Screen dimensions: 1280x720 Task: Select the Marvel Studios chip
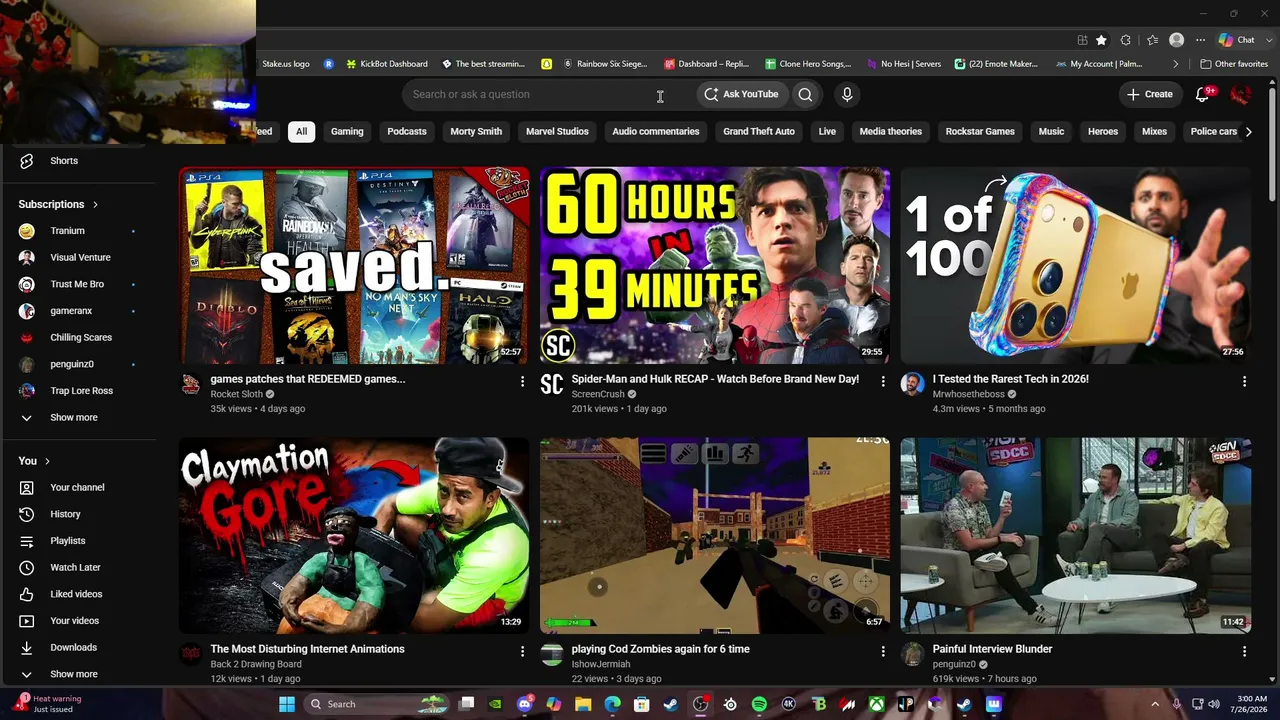tap(557, 131)
